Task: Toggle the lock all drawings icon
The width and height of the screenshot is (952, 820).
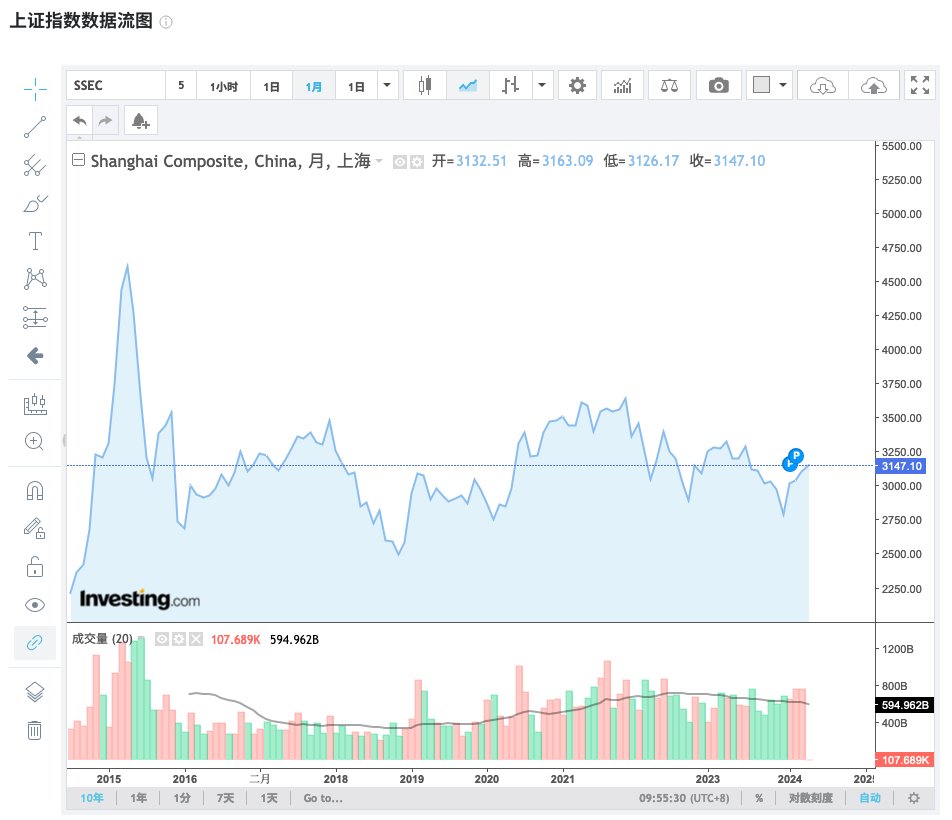Action: coord(35,567)
